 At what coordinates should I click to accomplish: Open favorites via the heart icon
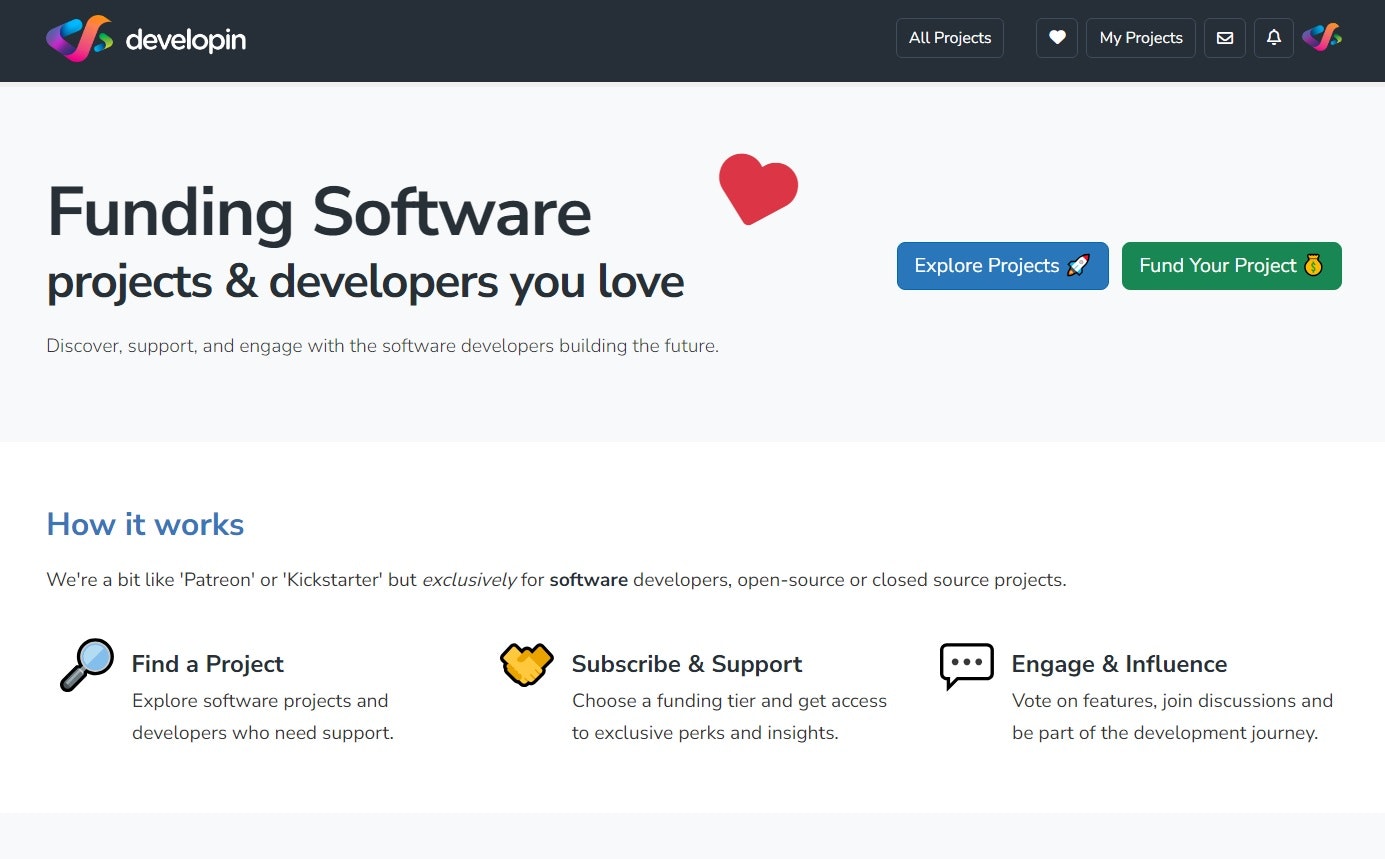[1057, 37]
